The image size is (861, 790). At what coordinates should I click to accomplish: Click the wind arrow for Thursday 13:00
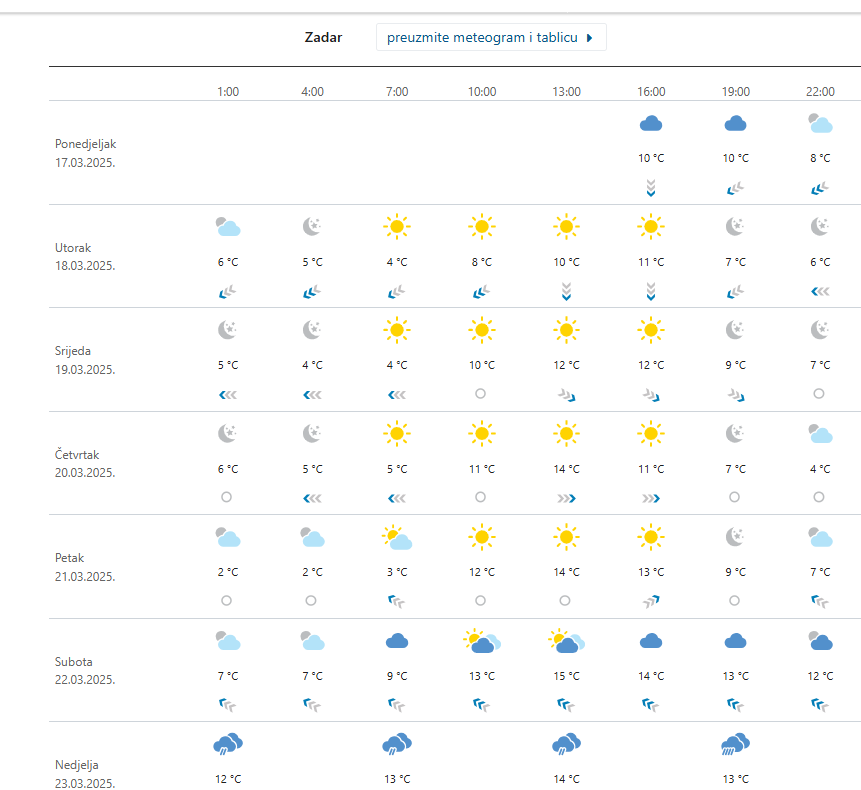[x=566, y=497]
